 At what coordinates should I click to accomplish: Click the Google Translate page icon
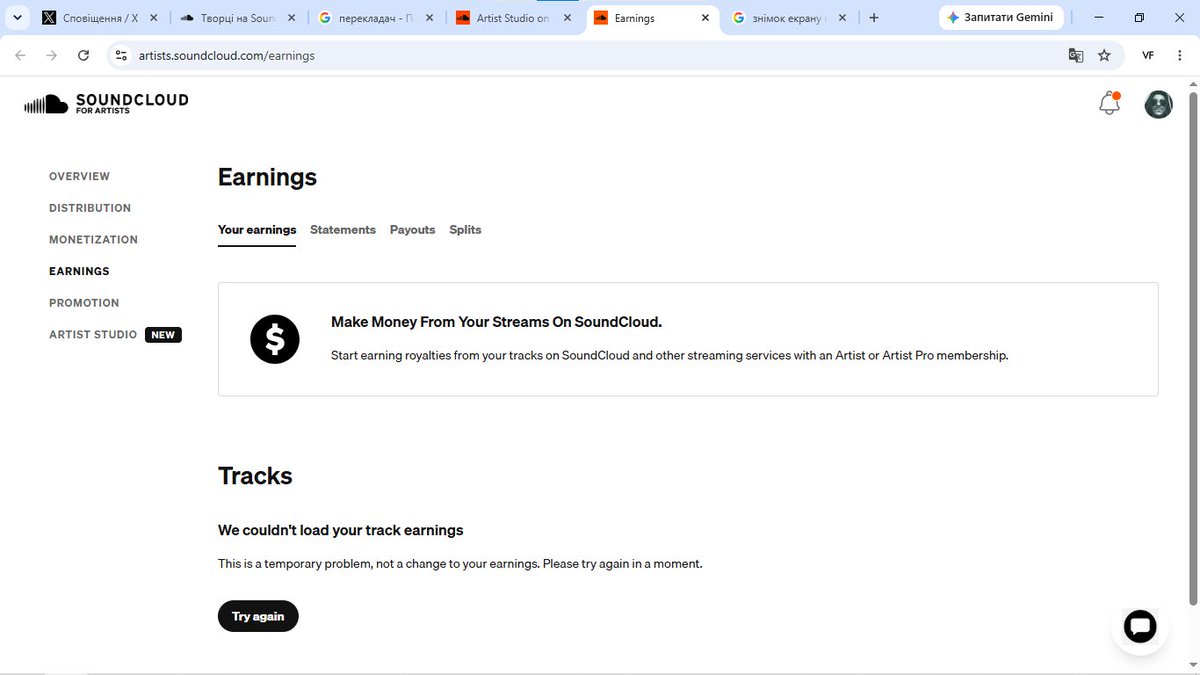pyautogui.click(x=1076, y=56)
